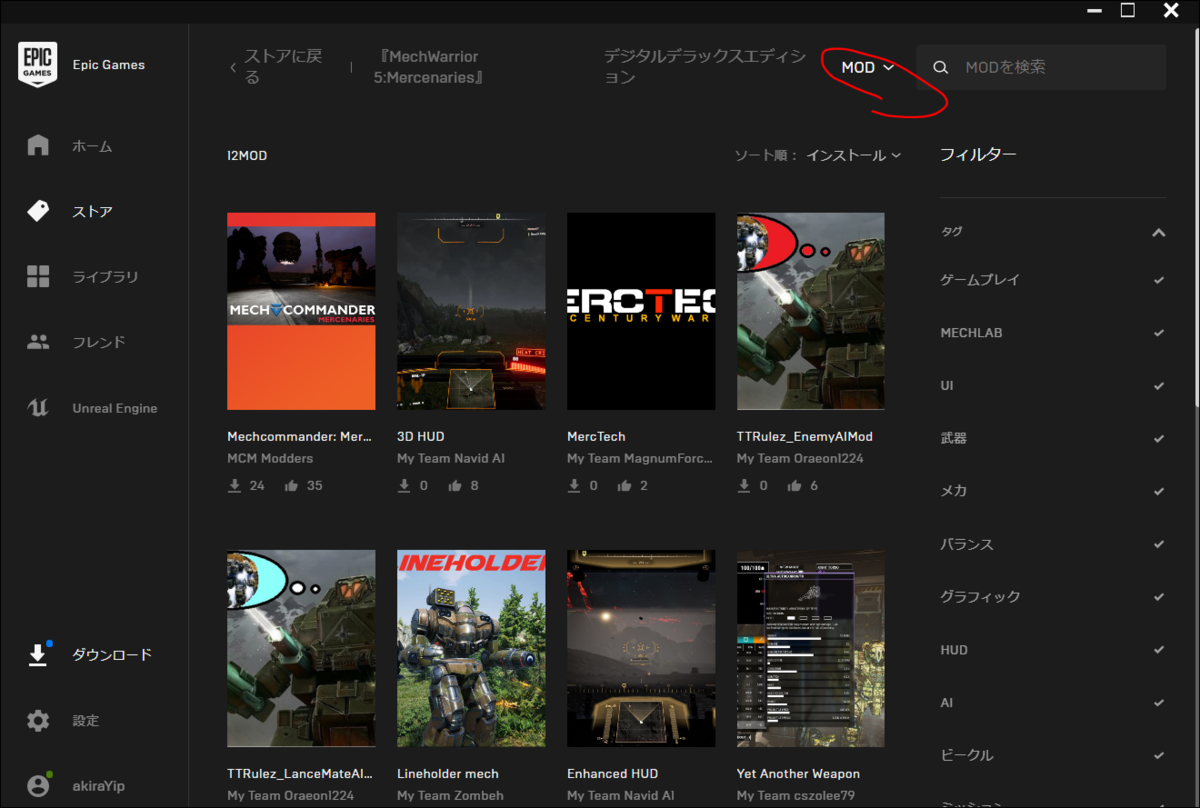Open ダウンロード in the sidebar
Viewport: 1200px width, 808px height.
112,655
